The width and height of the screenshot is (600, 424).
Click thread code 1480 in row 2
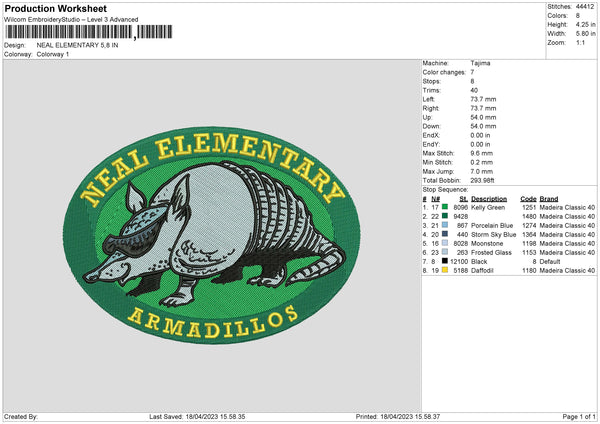click(x=529, y=217)
